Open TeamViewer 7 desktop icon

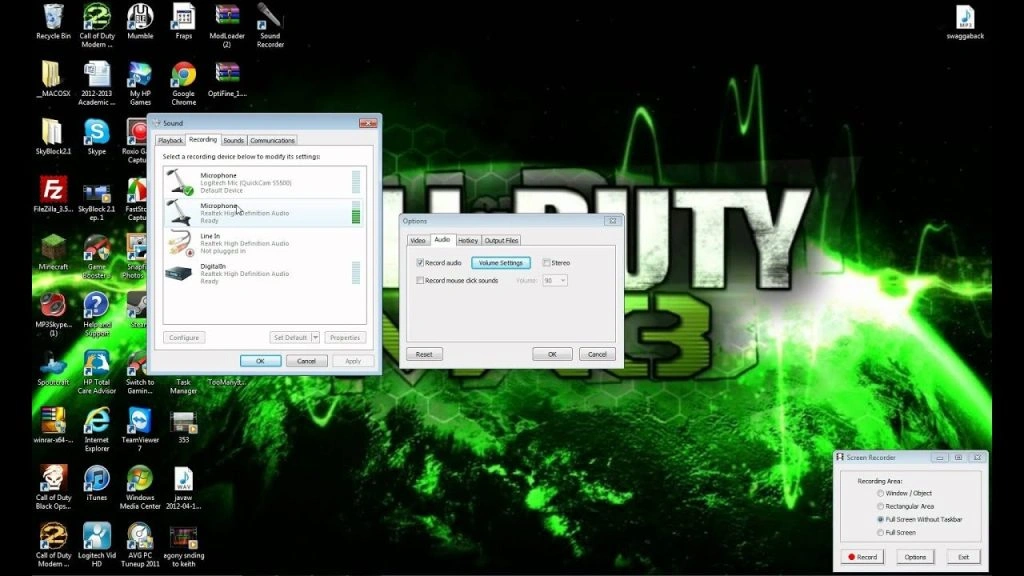140,430
